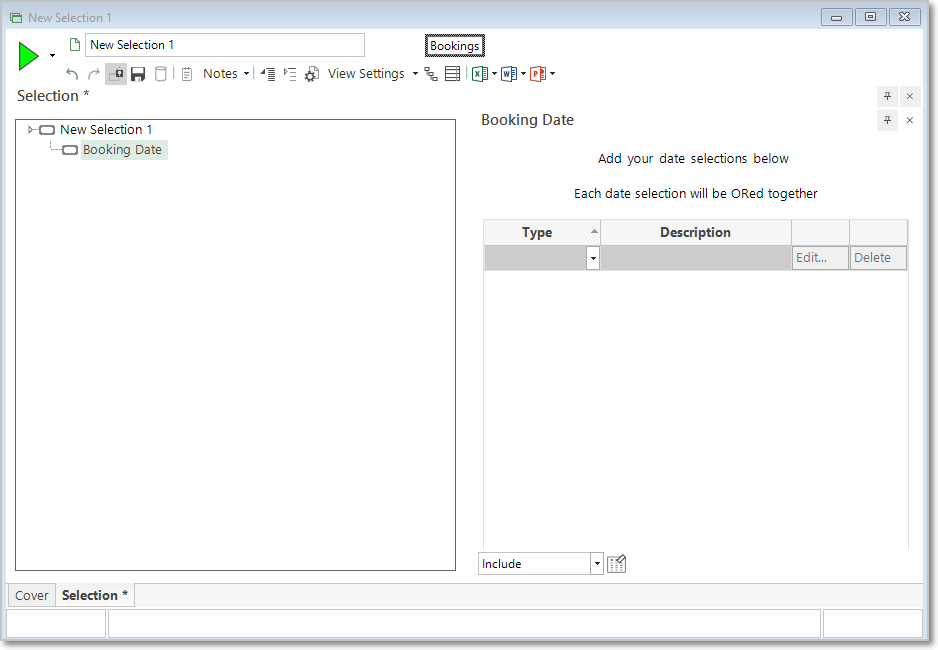Open the dropdown arrow beside the play button
This screenshot has height=650, width=938.
(x=53, y=56)
